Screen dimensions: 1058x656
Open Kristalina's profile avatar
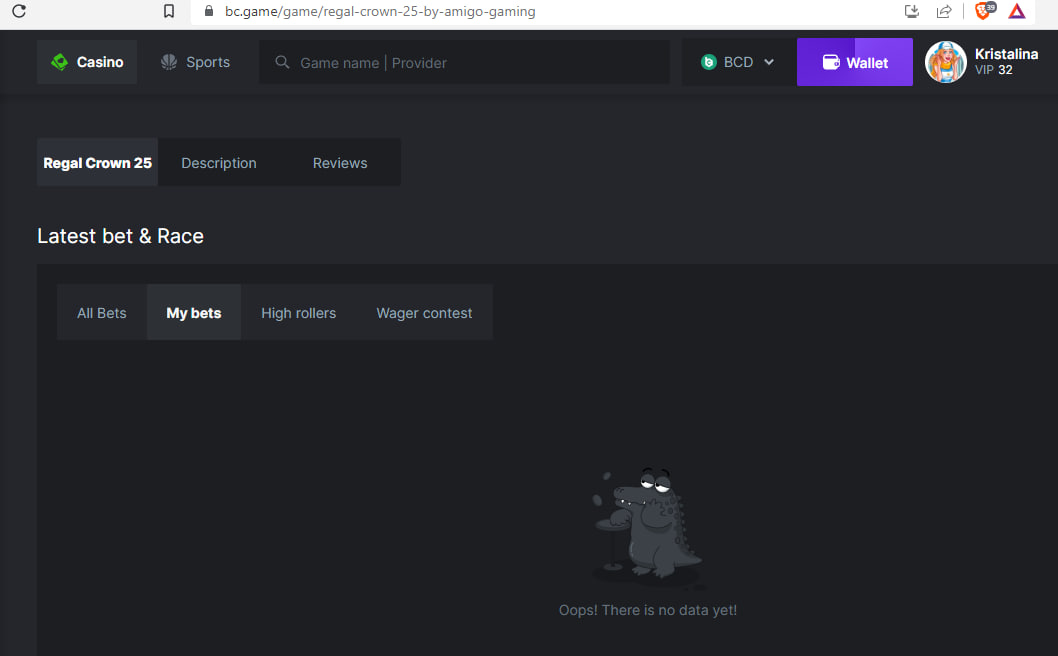[x=945, y=62]
